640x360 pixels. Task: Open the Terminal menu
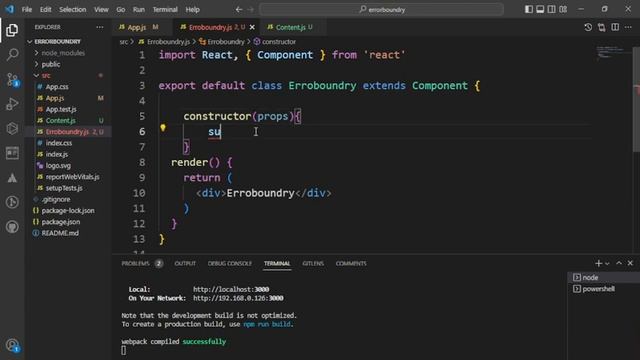[x=165, y=9]
